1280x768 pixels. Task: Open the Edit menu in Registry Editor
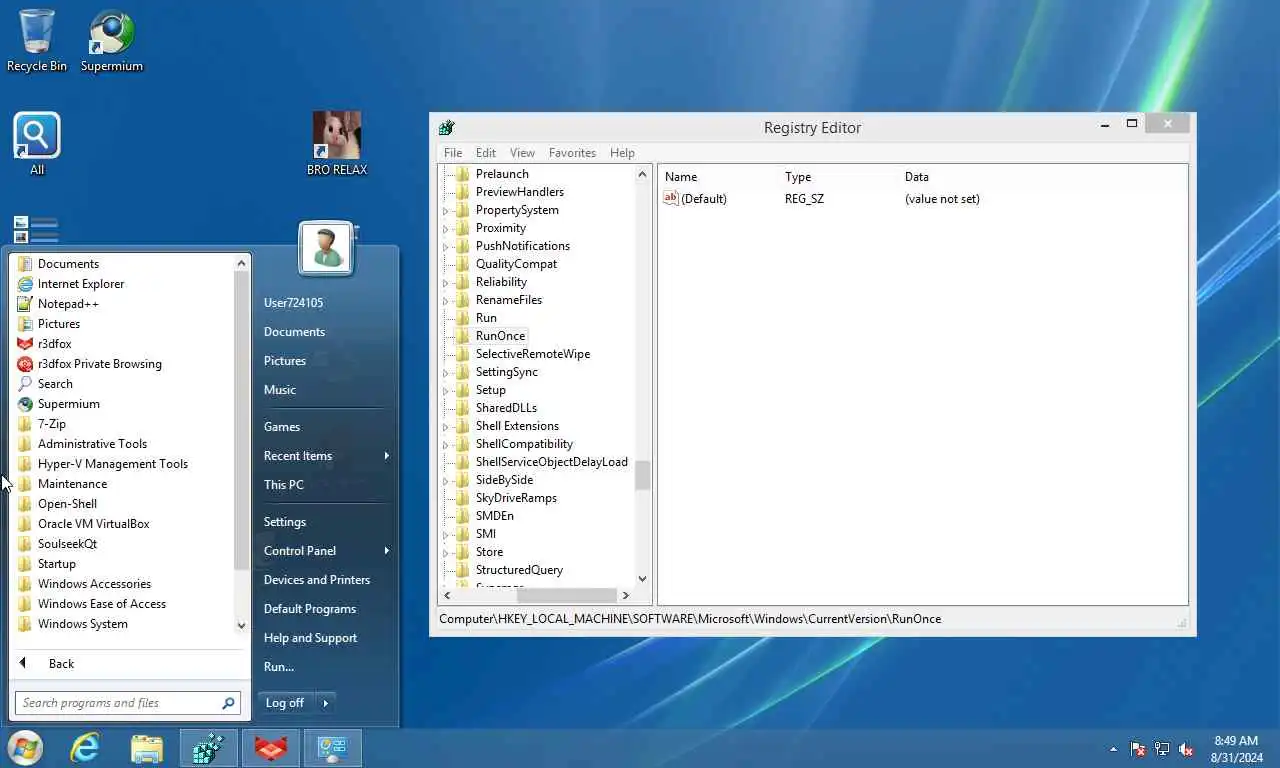click(486, 153)
